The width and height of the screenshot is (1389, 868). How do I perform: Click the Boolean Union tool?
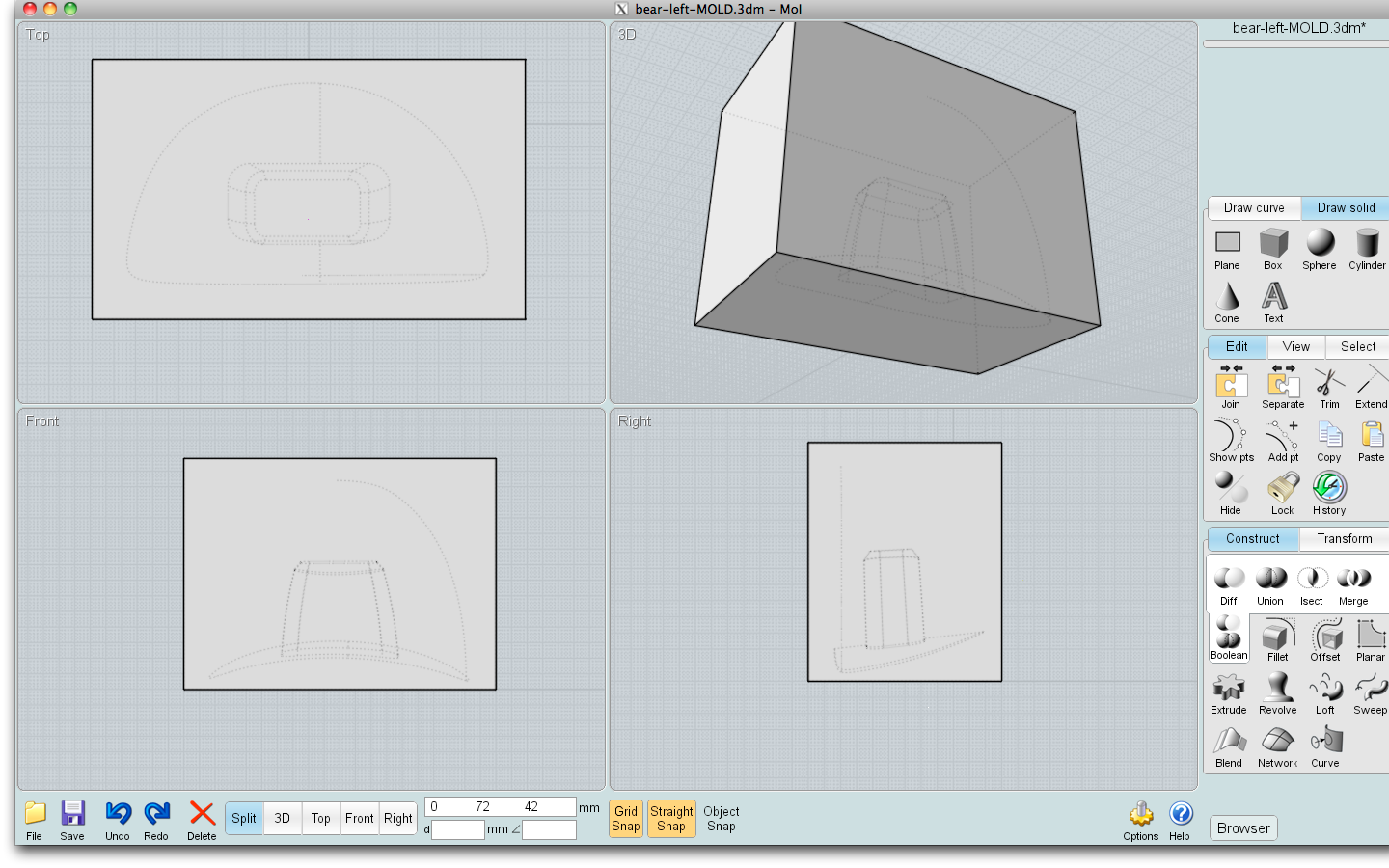(x=1270, y=585)
